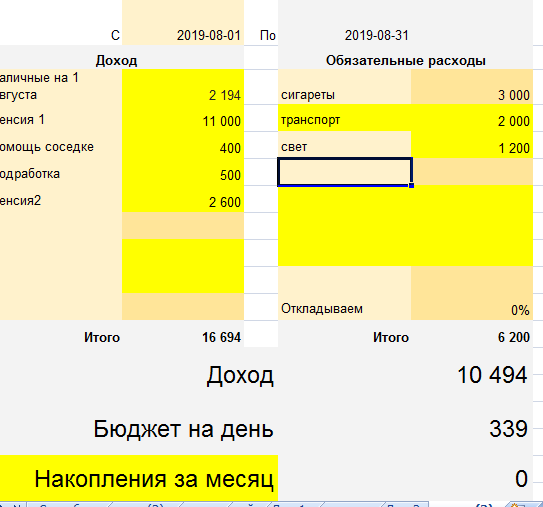
Task: Select the 1 200 electricity amount
Action: (x=514, y=149)
